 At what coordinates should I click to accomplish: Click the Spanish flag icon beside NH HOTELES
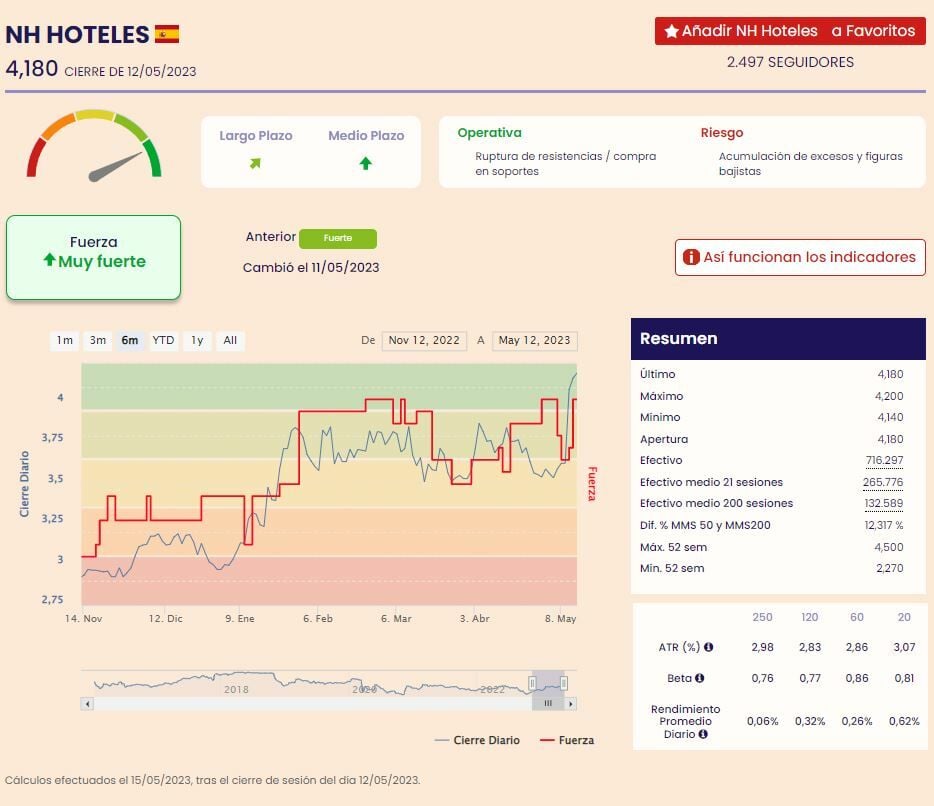[x=167, y=34]
